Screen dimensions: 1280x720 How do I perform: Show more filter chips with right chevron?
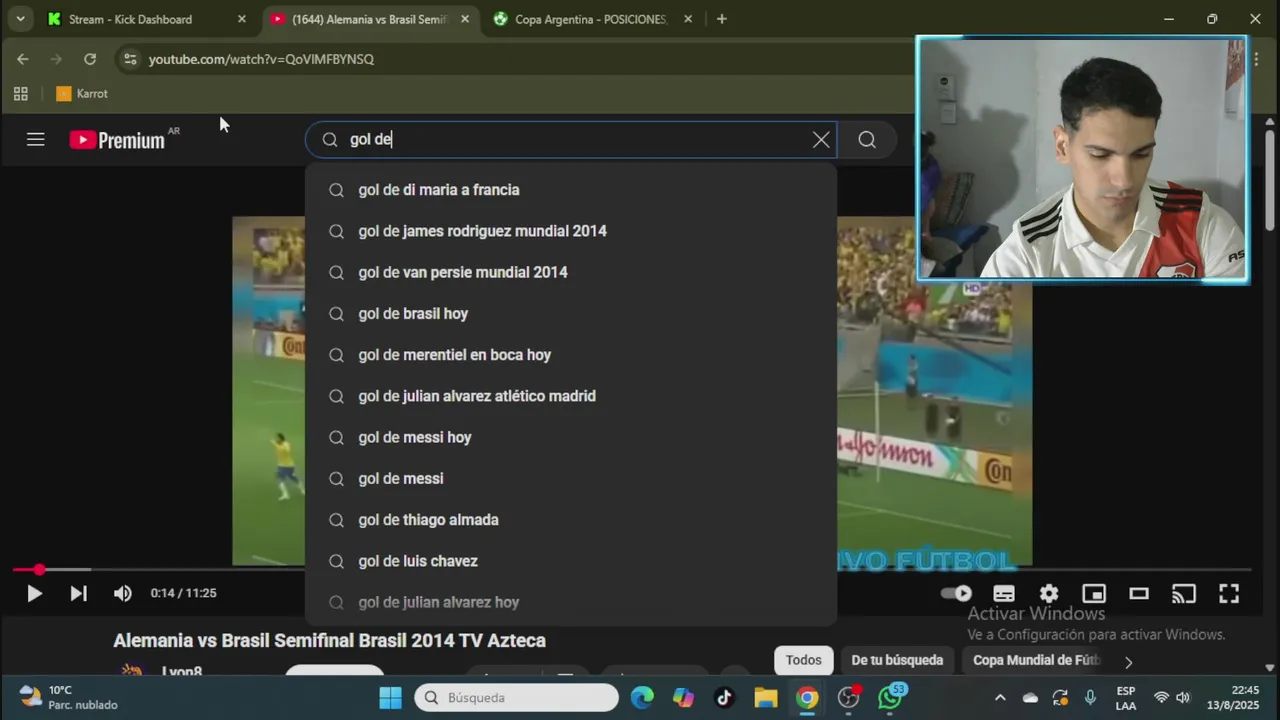point(1128,661)
